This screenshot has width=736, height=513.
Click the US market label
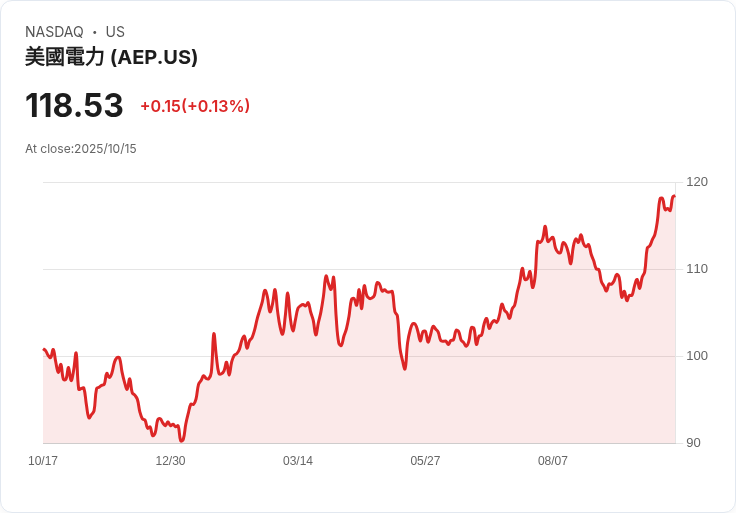coord(115,32)
